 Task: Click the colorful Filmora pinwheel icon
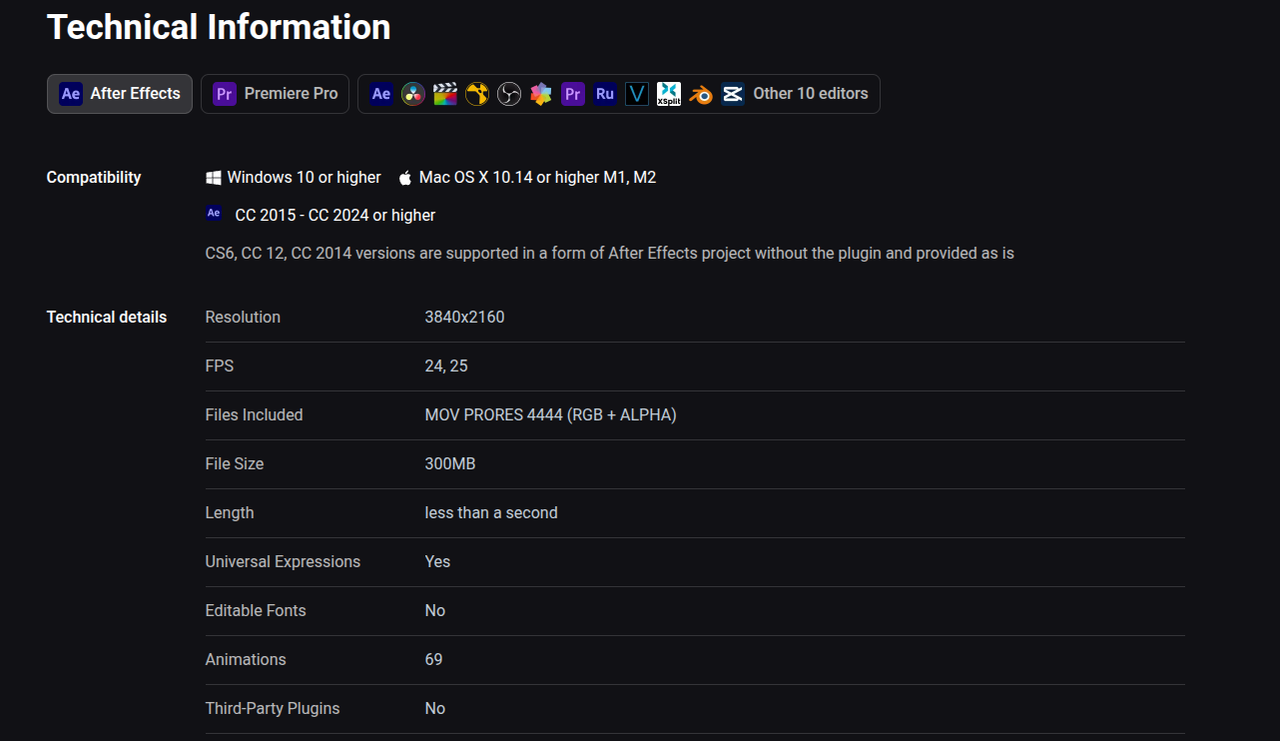tap(541, 94)
